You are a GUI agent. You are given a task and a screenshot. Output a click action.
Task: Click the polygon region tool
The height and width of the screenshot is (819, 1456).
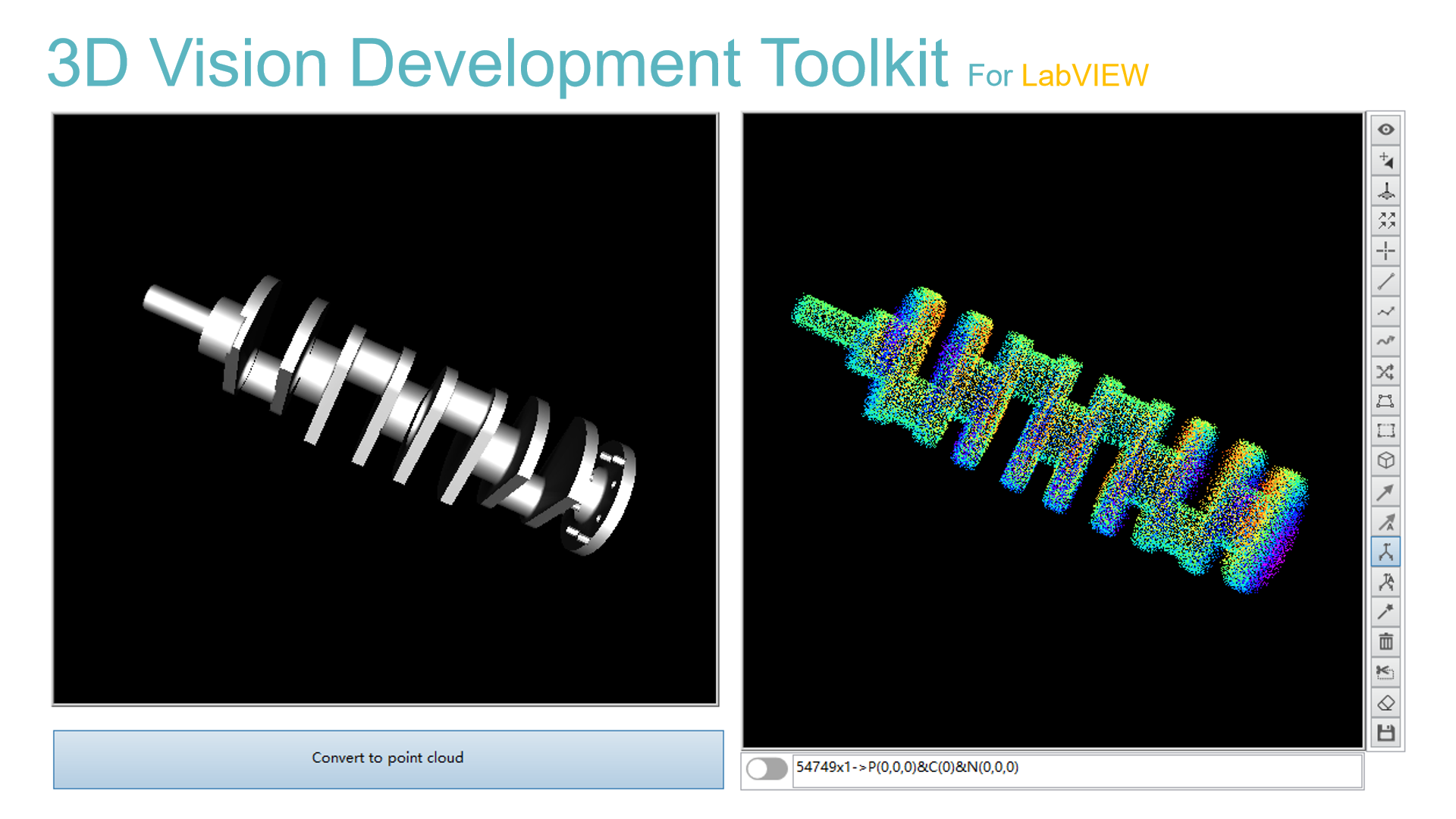(x=1385, y=401)
